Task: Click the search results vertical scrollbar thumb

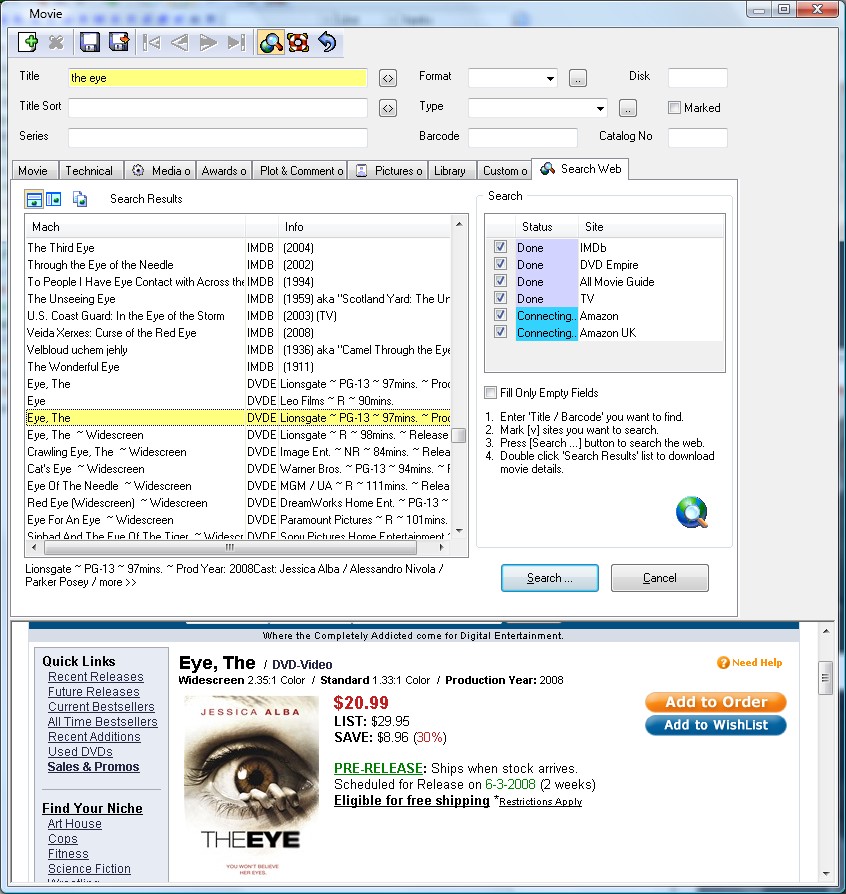Action: point(459,436)
